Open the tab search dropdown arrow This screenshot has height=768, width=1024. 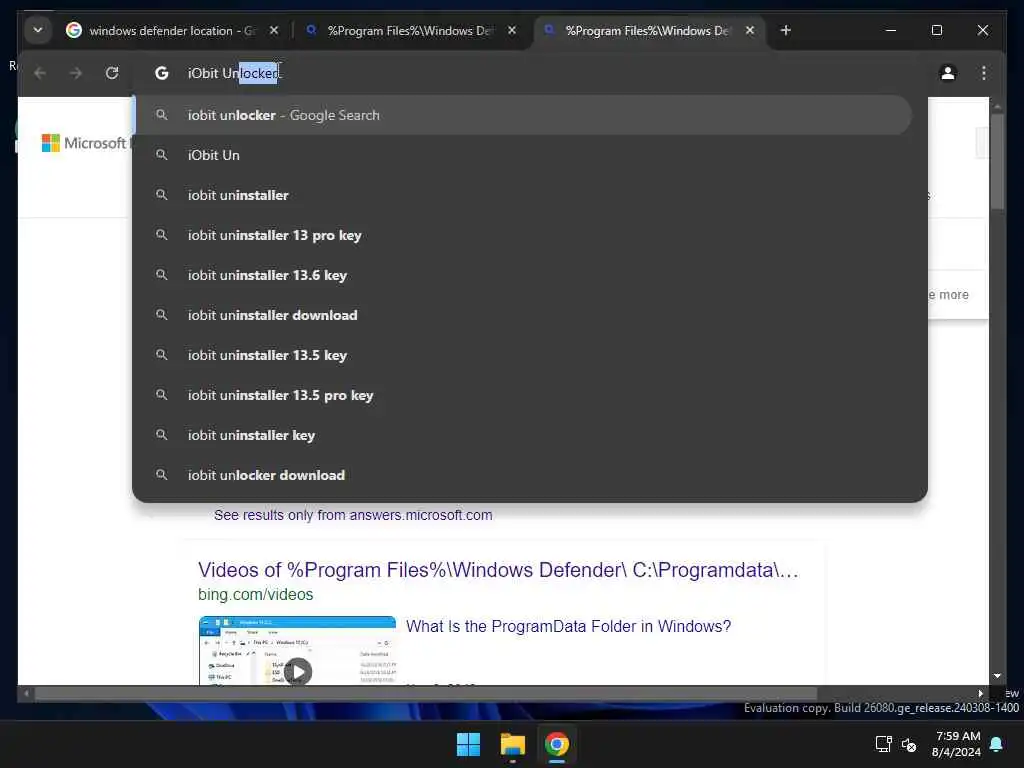tap(38, 30)
